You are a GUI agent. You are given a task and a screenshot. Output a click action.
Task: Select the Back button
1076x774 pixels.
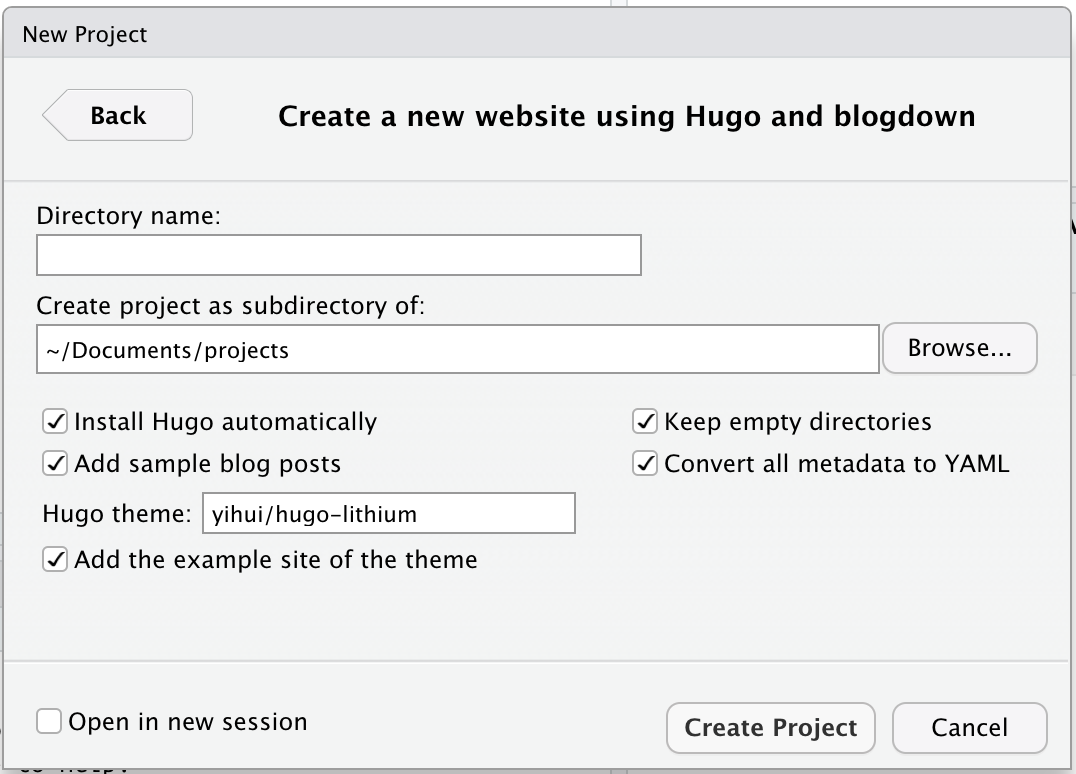[116, 115]
